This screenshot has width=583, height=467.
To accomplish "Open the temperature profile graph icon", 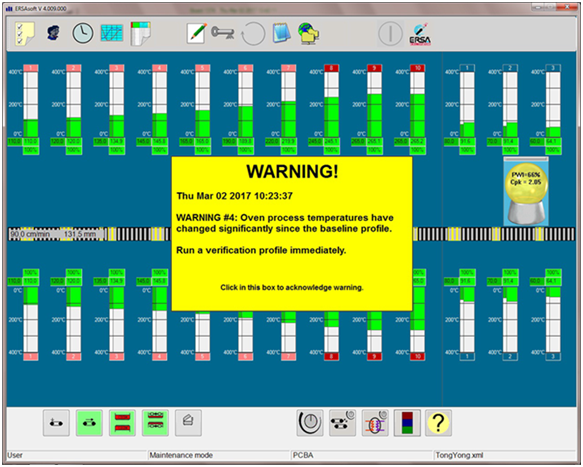I will pyautogui.click(x=112, y=33).
